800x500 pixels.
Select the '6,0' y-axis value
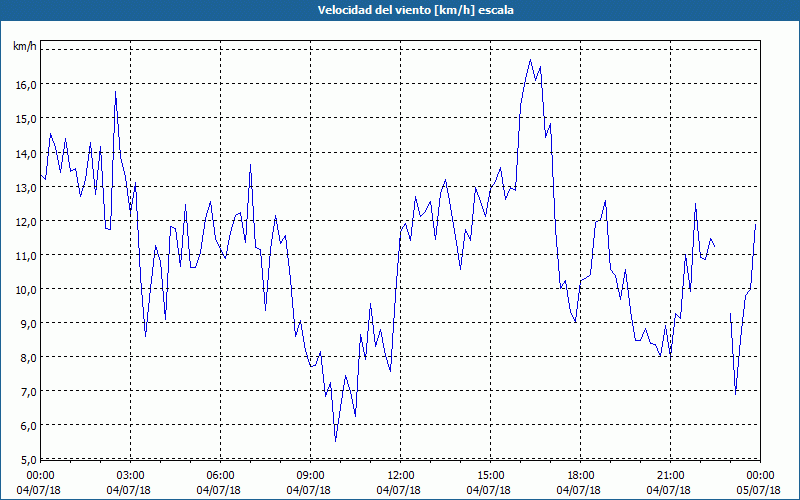(x=29, y=426)
